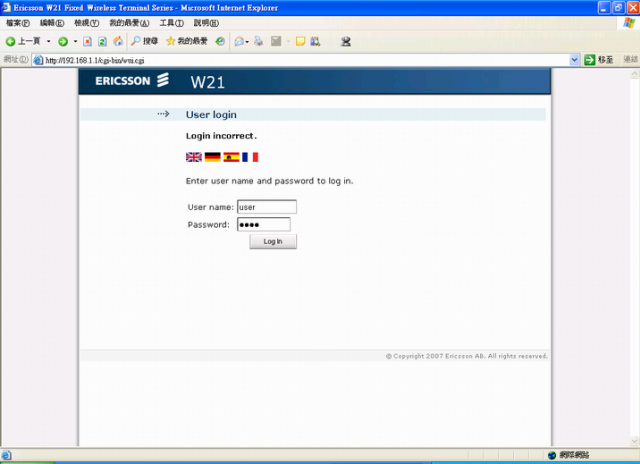Open the History toolbar icon
The height and width of the screenshot is (464, 640).
coord(220,41)
